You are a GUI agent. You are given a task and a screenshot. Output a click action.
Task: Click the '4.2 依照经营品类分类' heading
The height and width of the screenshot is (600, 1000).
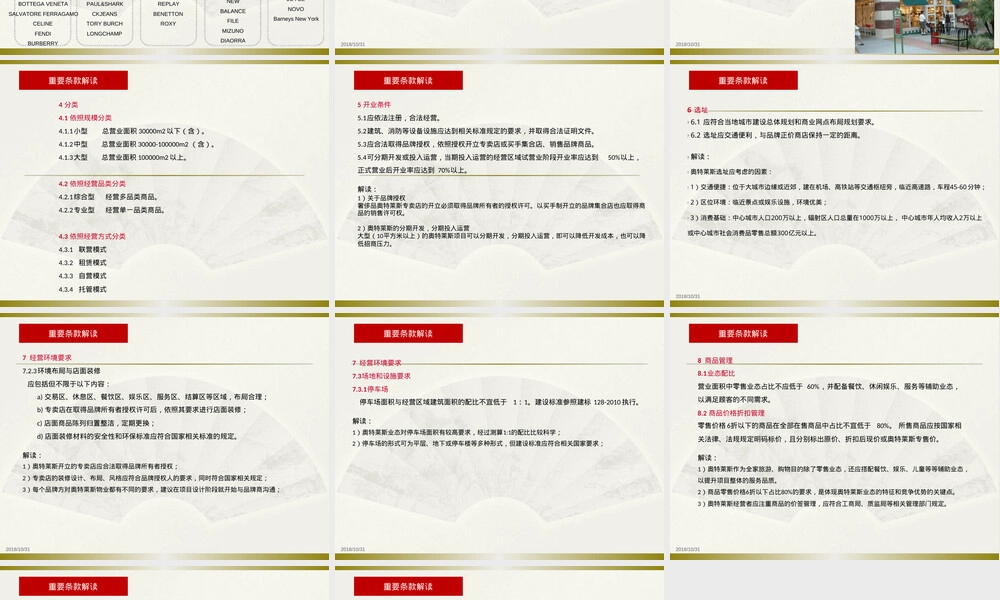coord(92,184)
